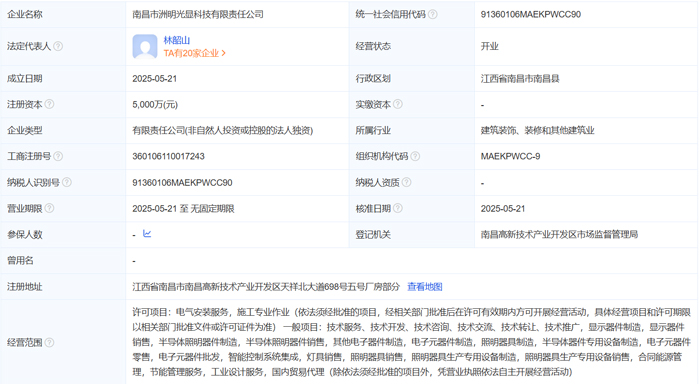
Task: Click the company name 南昌市洲明光显科技有限责任公司
Action: 198,14
